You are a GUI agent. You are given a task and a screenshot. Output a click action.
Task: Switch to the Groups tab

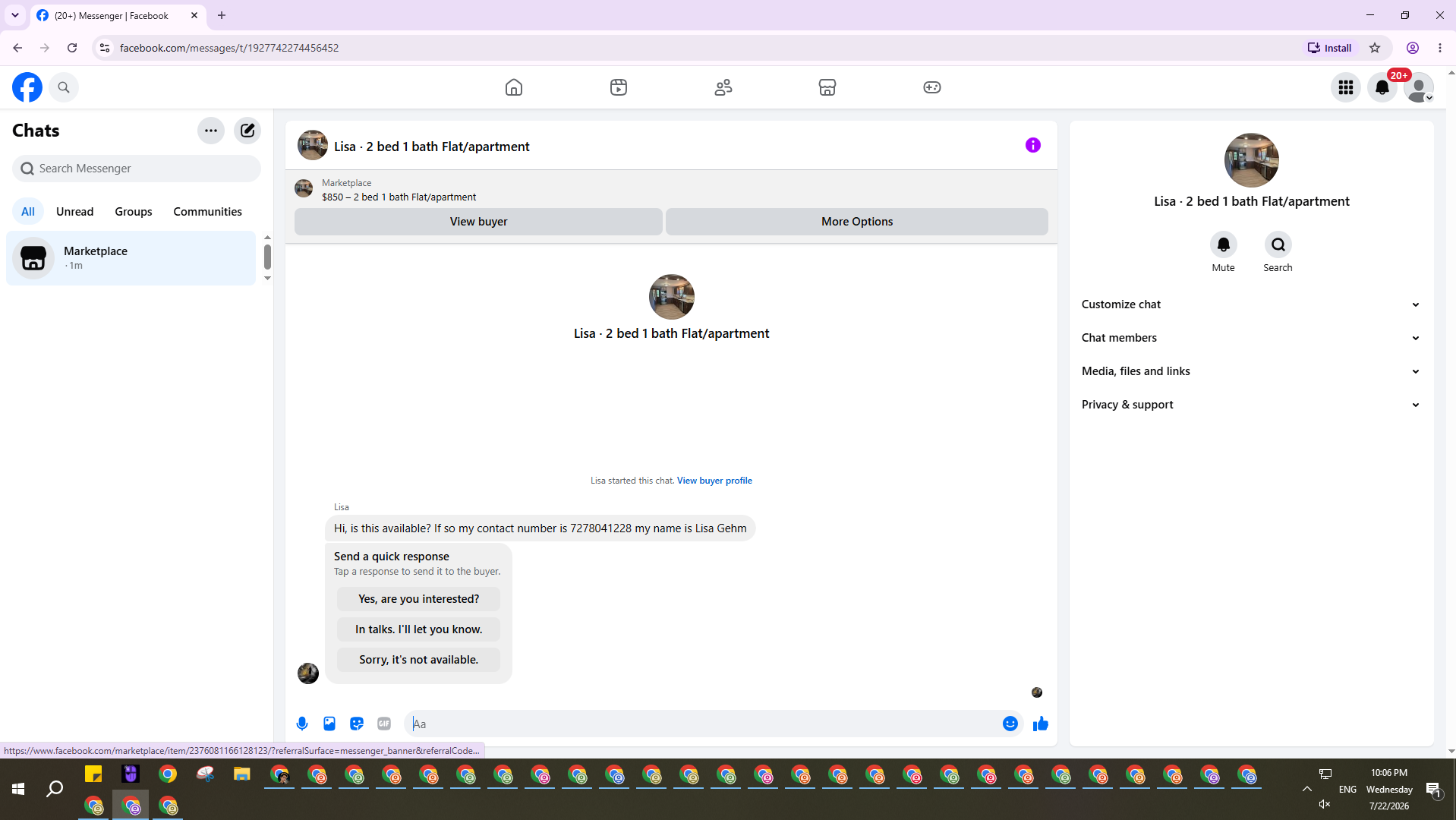[x=134, y=212]
